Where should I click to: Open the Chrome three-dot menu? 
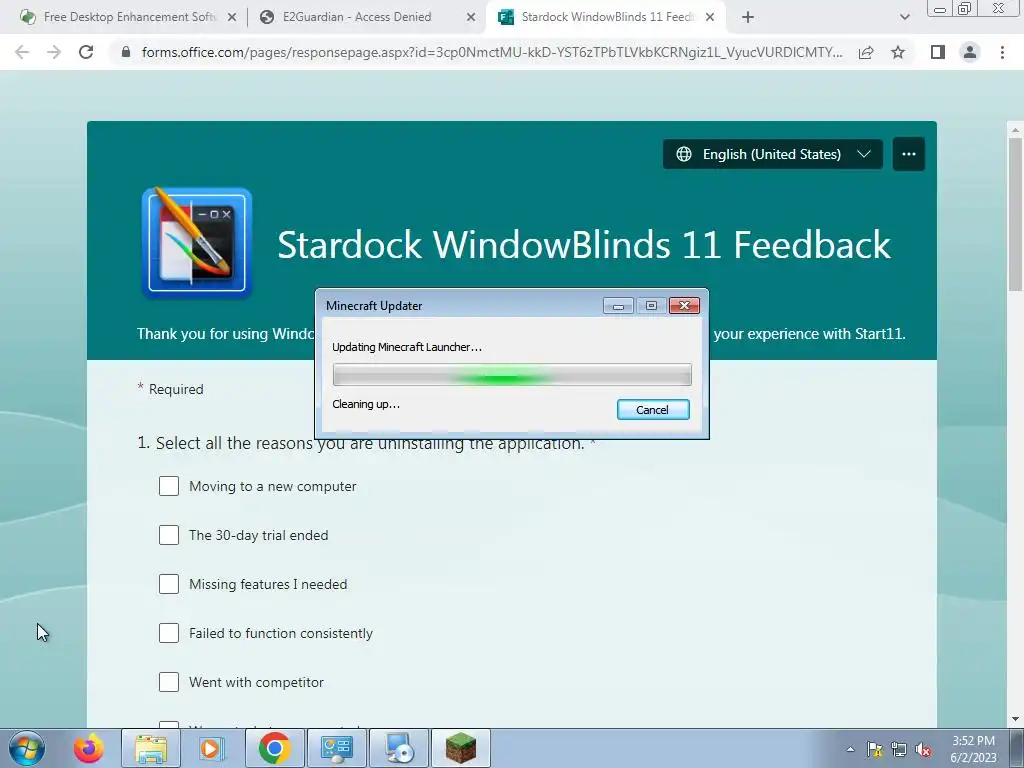pyautogui.click(x=1002, y=52)
